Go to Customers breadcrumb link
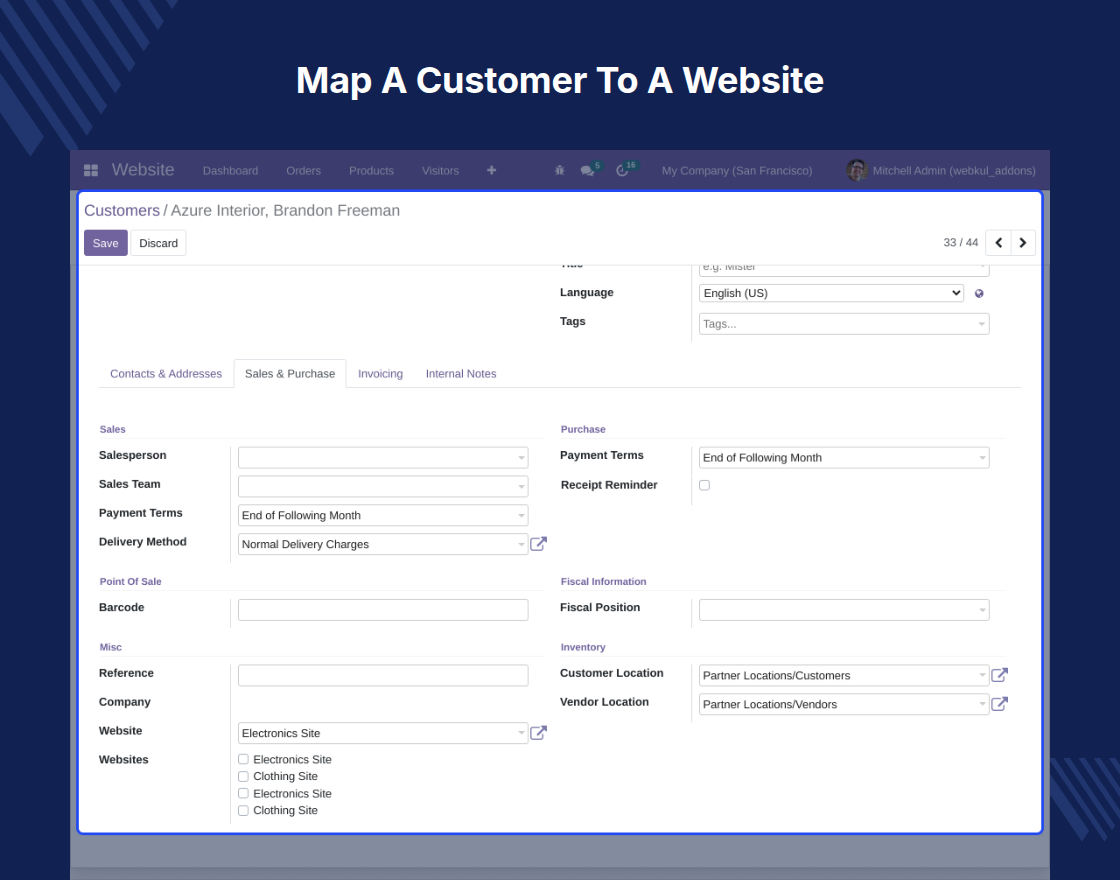The width and height of the screenshot is (1120, 880). [x=122, y=211]
